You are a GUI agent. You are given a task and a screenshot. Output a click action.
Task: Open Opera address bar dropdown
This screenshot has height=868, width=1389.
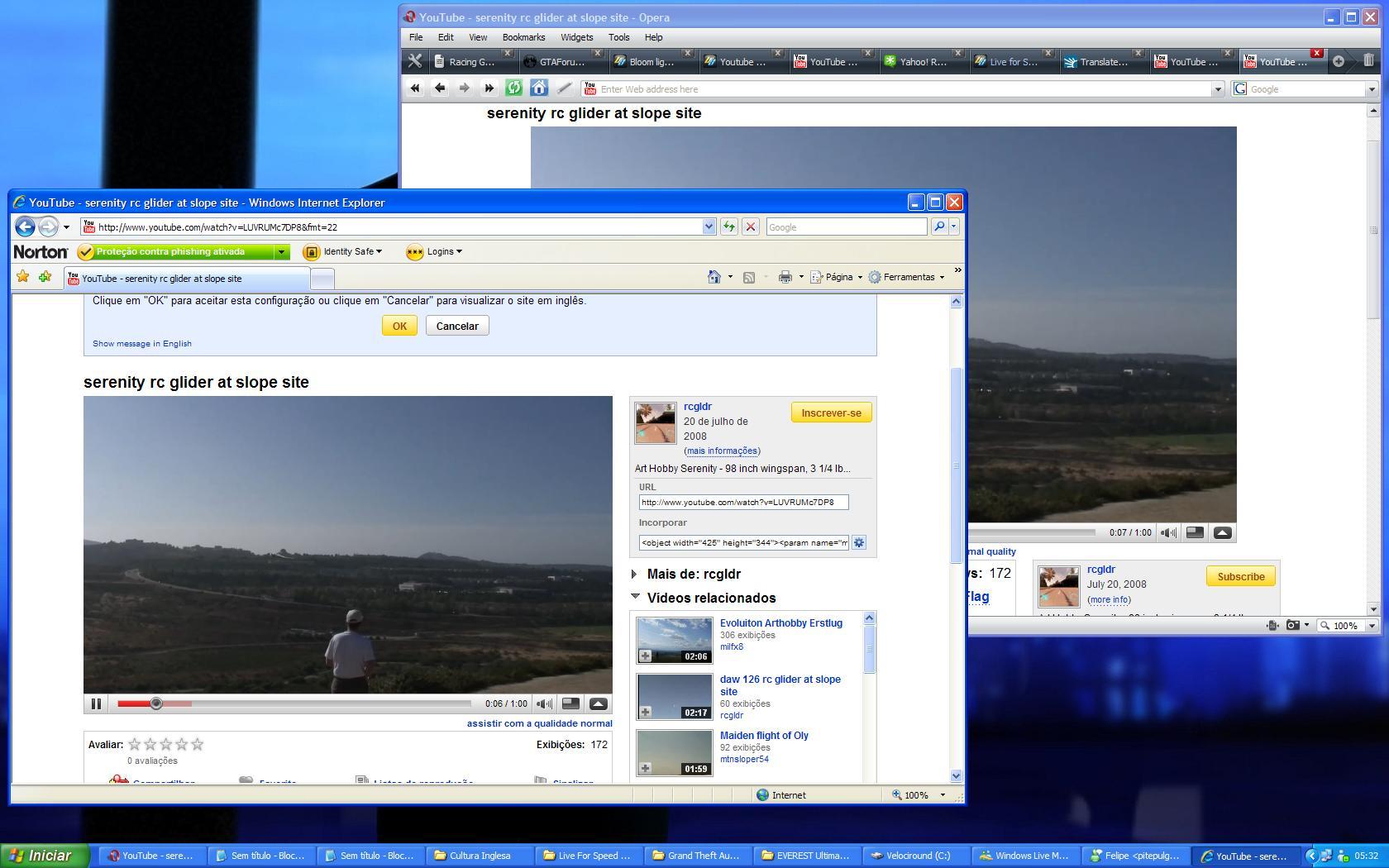pyautogui.click(x=1217, y=89)
